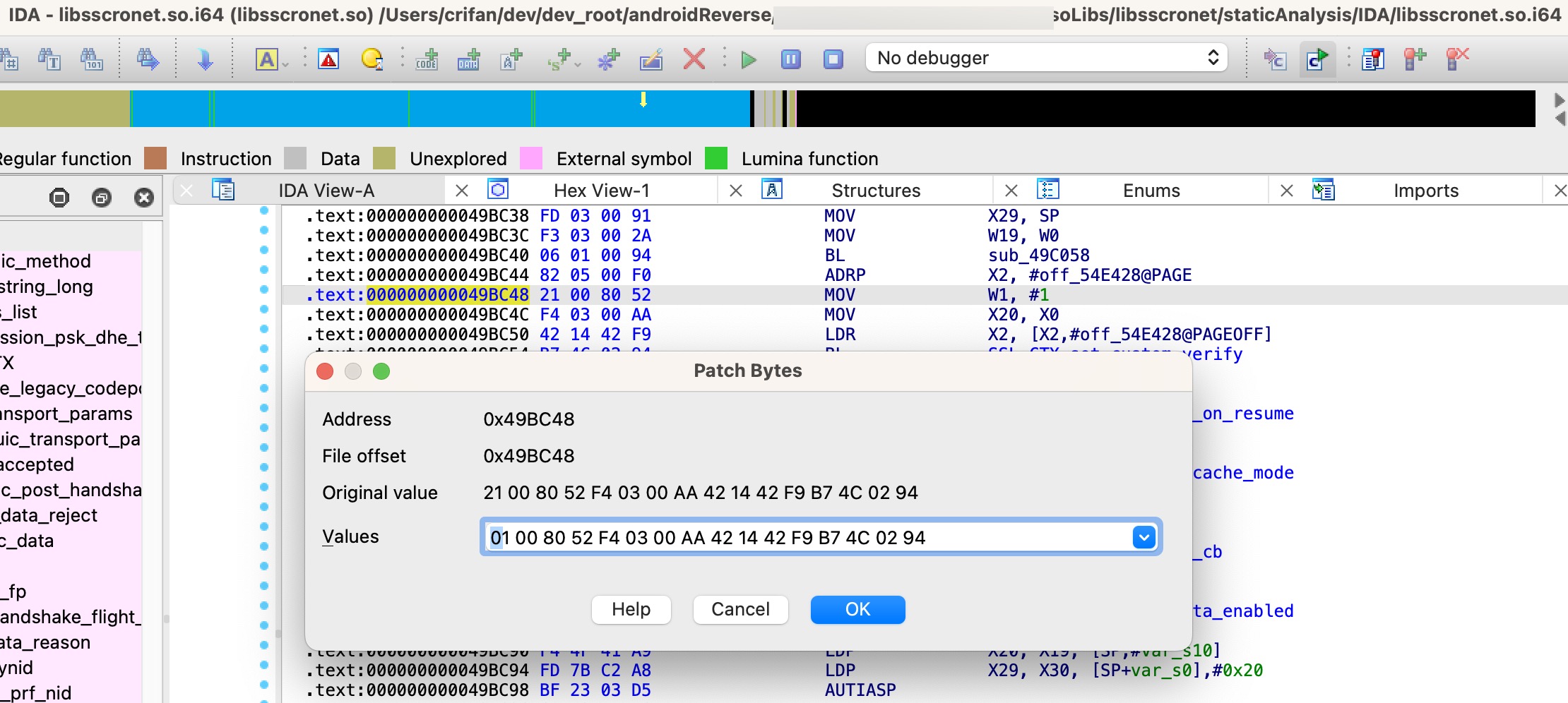Click the 'cache_mode' symbol in disassembly
The image size is (1568, 703).
pyautogui.click(x=1243, y=473)
